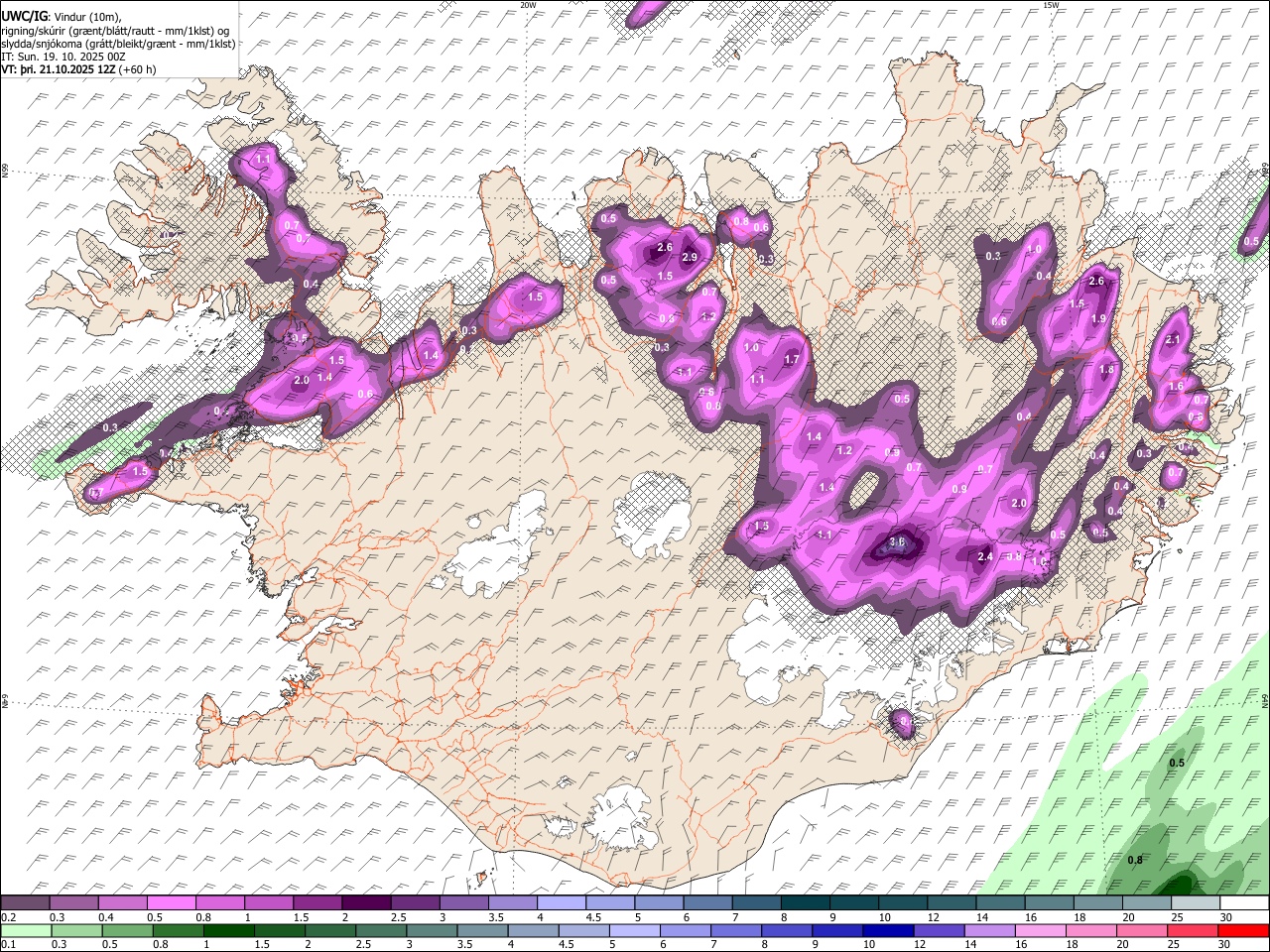
Task: Click the bold 'UWC/IG' title text
Action: tap(24, 16)
